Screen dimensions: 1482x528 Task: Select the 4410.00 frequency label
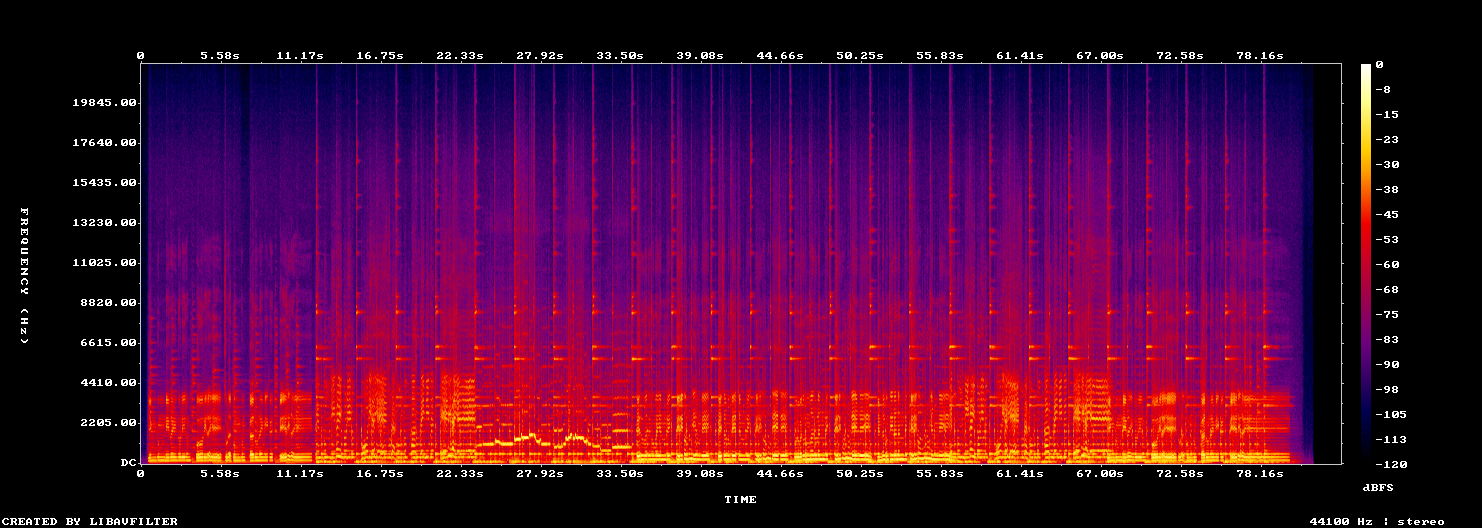pyautogui.click(x=108, y=383)
